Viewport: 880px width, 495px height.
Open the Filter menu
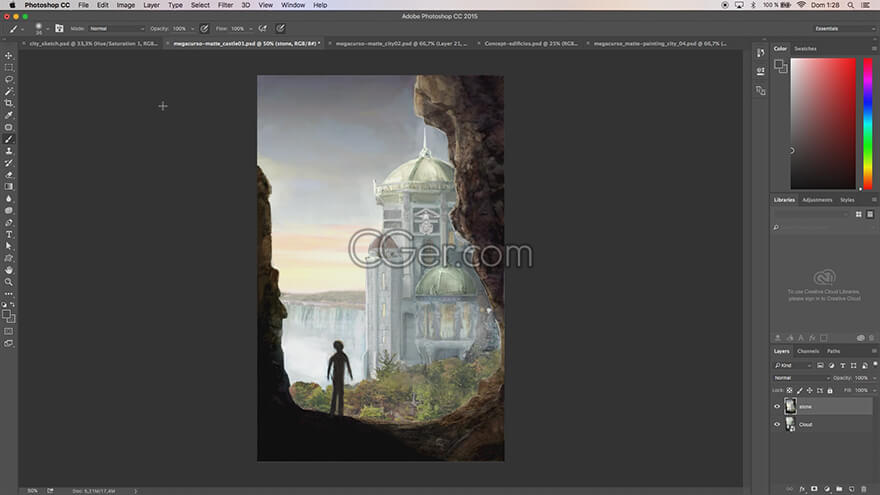tap(225, 5)
